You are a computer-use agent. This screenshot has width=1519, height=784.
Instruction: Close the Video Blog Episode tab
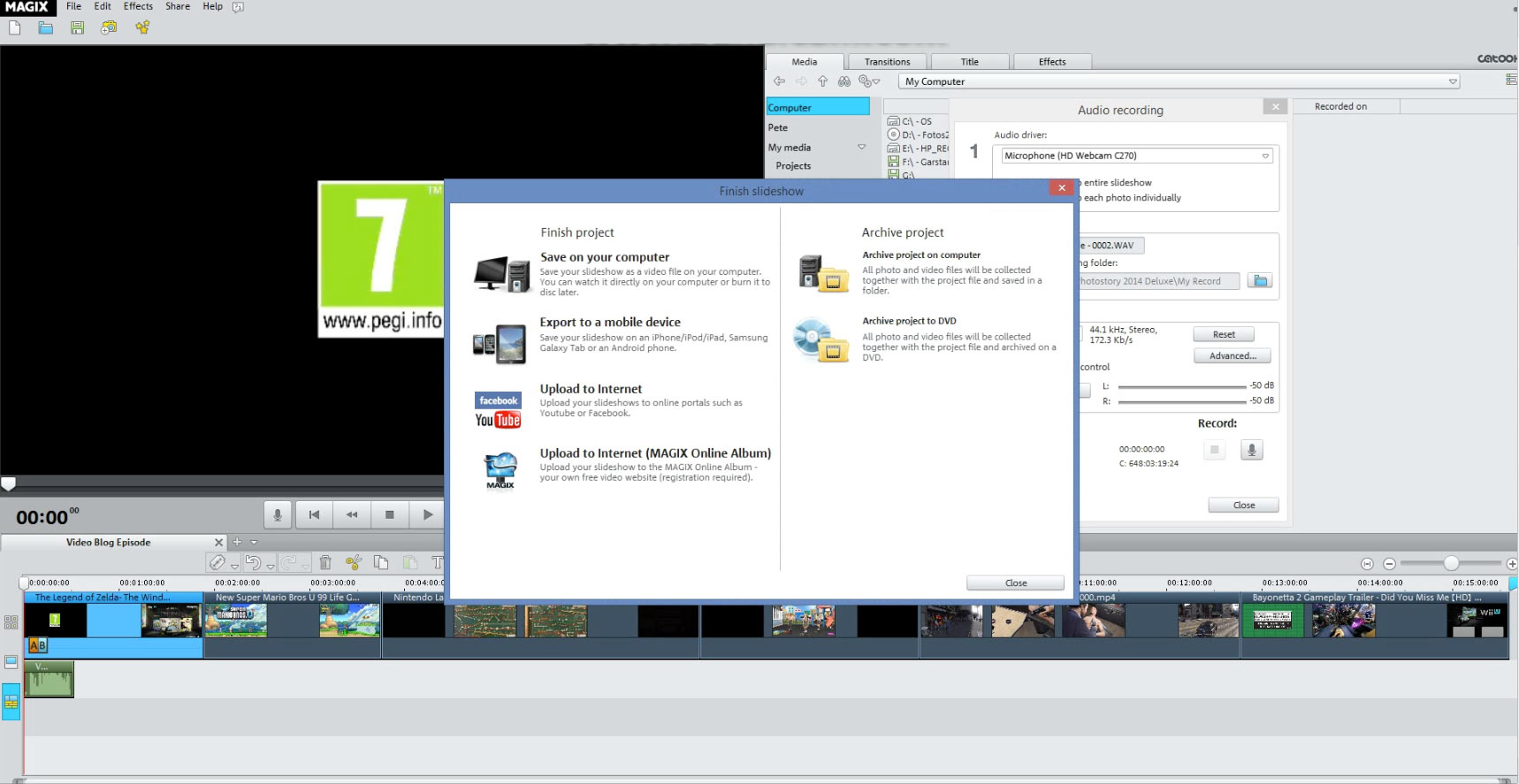tap(219, 543)
